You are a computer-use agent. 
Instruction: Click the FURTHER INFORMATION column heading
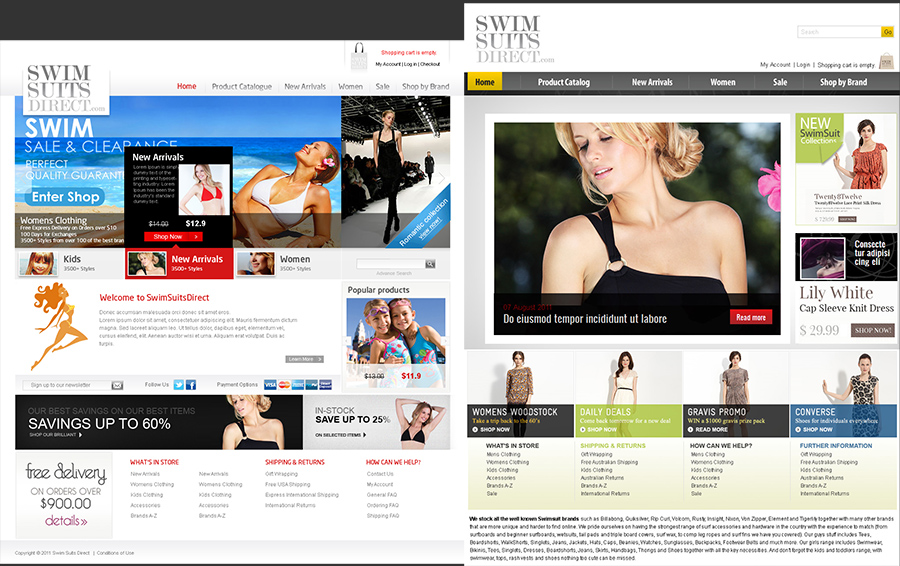point(836,445)
